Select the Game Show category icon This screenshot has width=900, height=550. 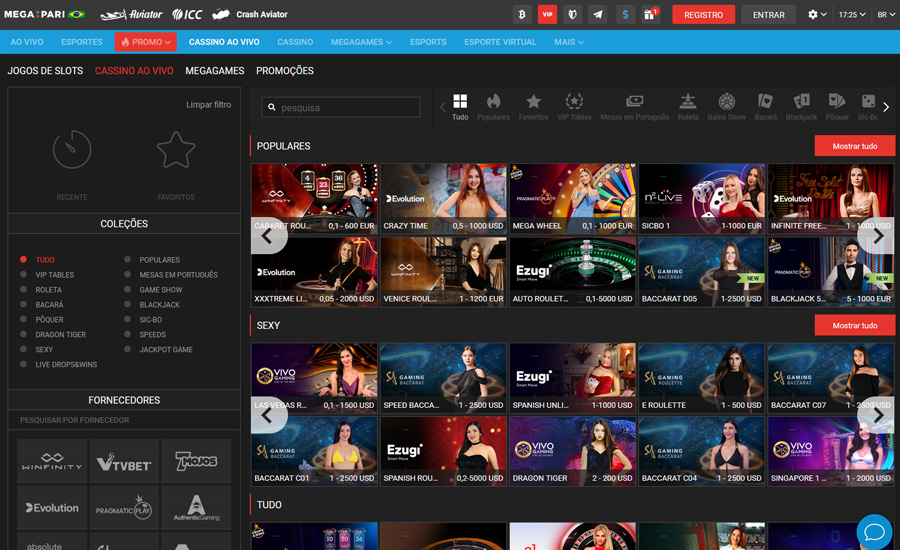tap(726, 107)
